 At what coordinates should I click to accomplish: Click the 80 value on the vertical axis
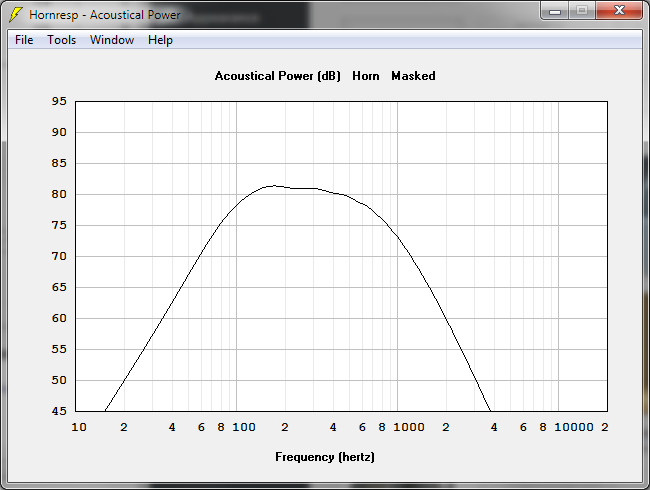pyautogui.click(x=58, y=194)
